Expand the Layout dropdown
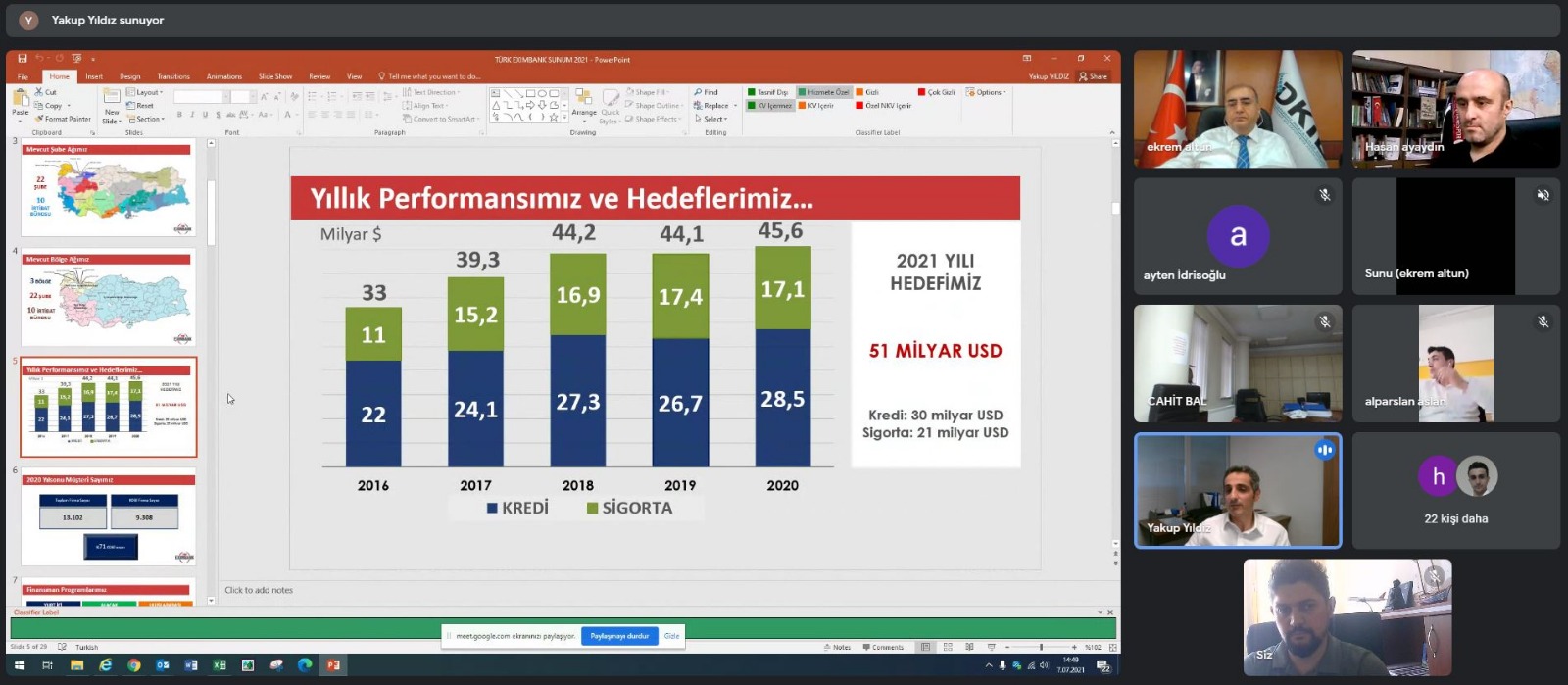This screenshot has width=1568, height=685. pos(145,92)
